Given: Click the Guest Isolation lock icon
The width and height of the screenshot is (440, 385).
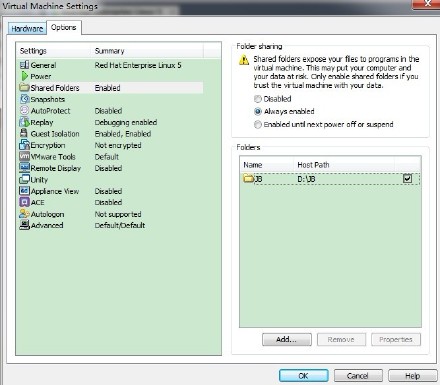Looking at the screenshot, I should pos(24,133).
